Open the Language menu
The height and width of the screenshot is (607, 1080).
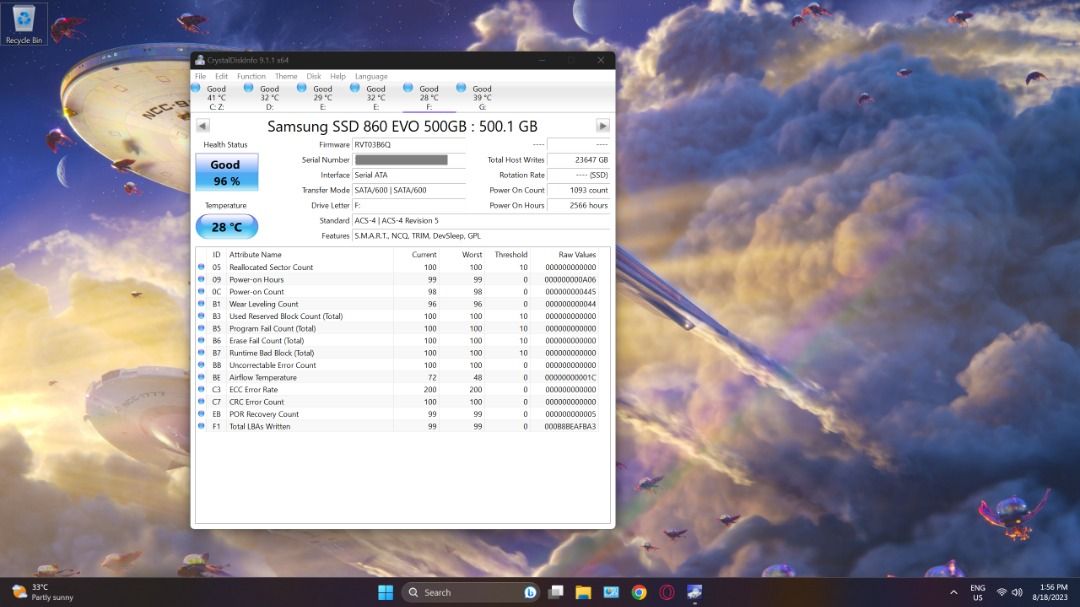371,76
